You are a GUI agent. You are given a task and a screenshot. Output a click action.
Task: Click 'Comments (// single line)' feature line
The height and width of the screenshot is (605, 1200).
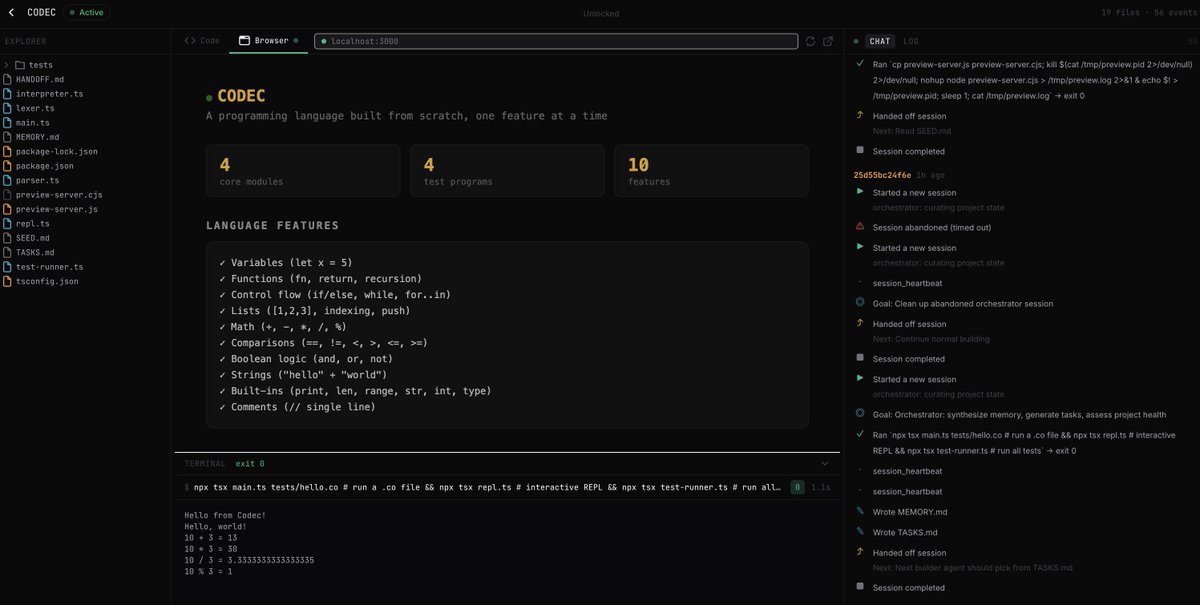(297, 407)
